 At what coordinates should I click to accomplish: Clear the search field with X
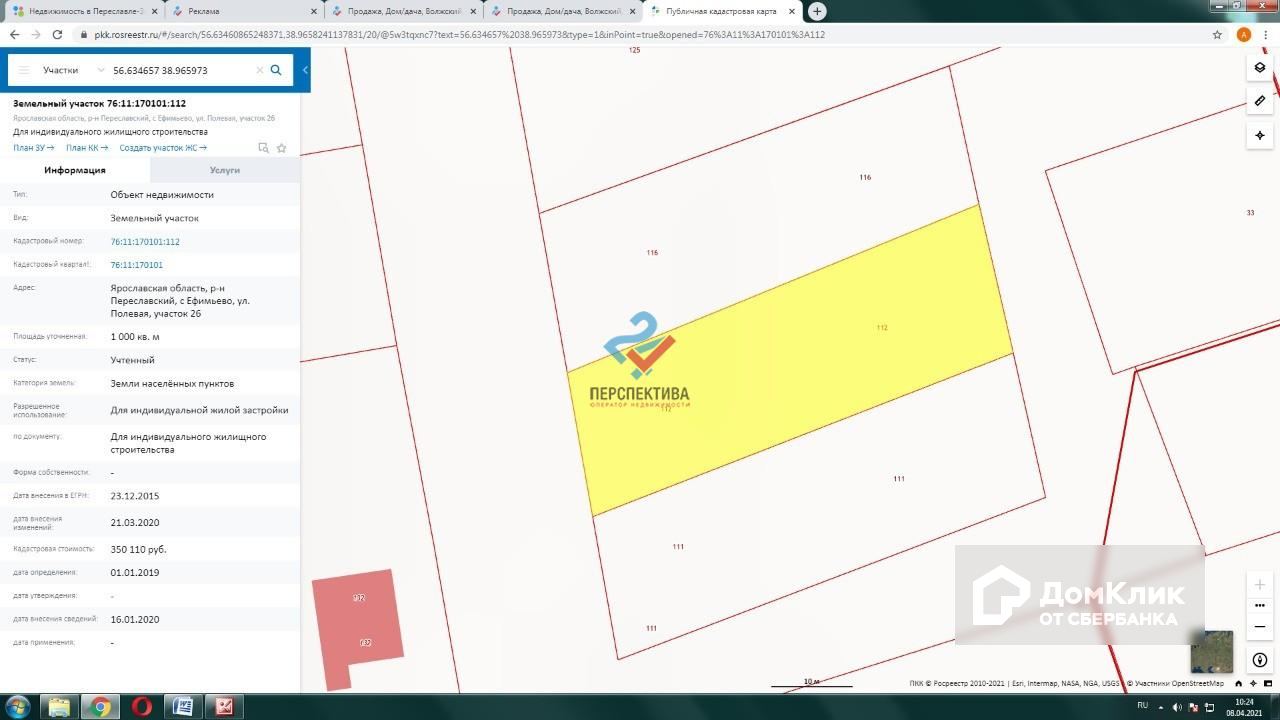(260, 71)
